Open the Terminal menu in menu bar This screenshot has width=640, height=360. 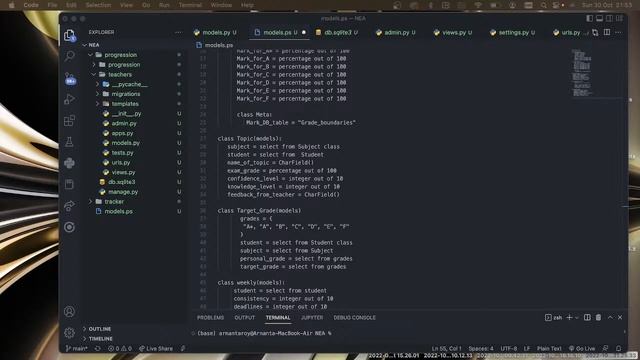click(x=190, y=5)
